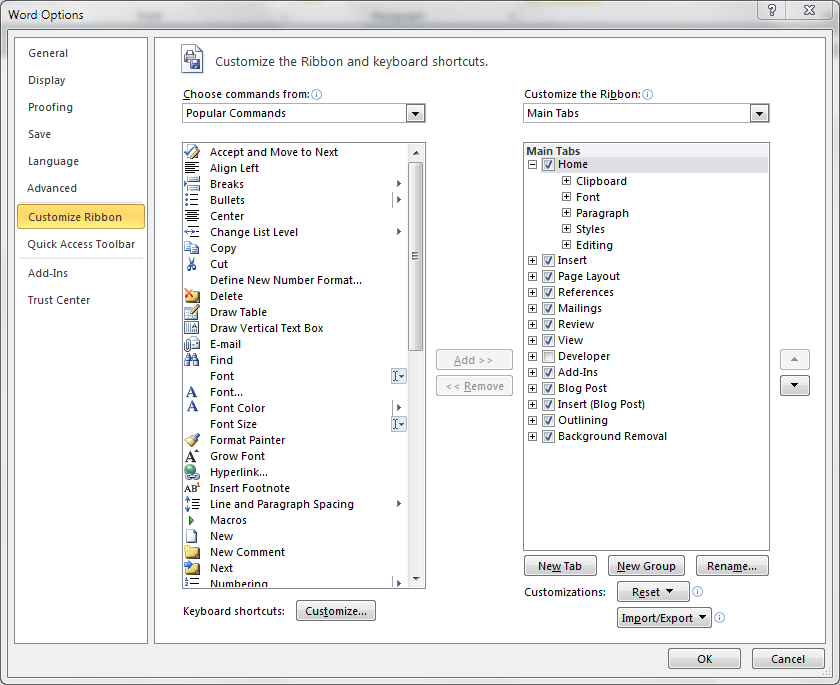Screen dimensions: 840x685
Task: Select the Cut command with scissors icon
Action: coord(194,264)
